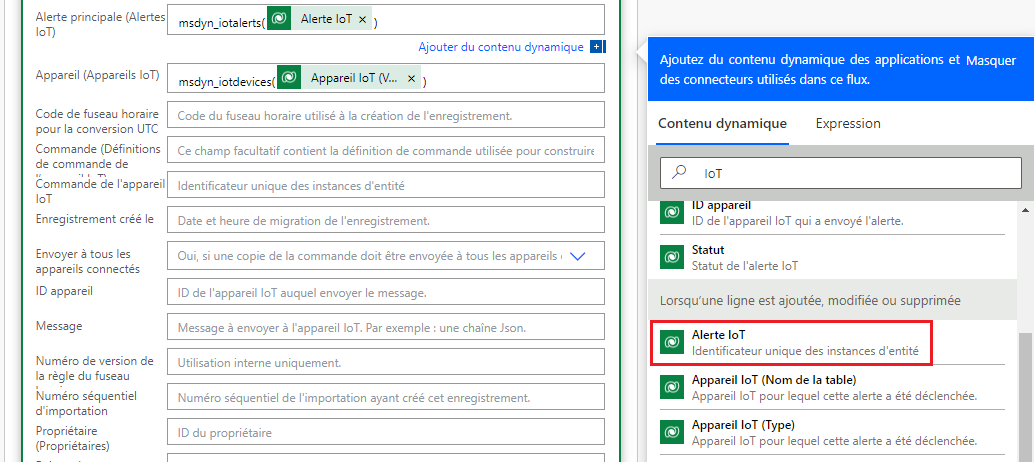Image resolution: width=1035 pixels, height=462 pixels.
Task: Click 'Alerte principale (Alertes IoT)' label
Action: coord(100,24)
